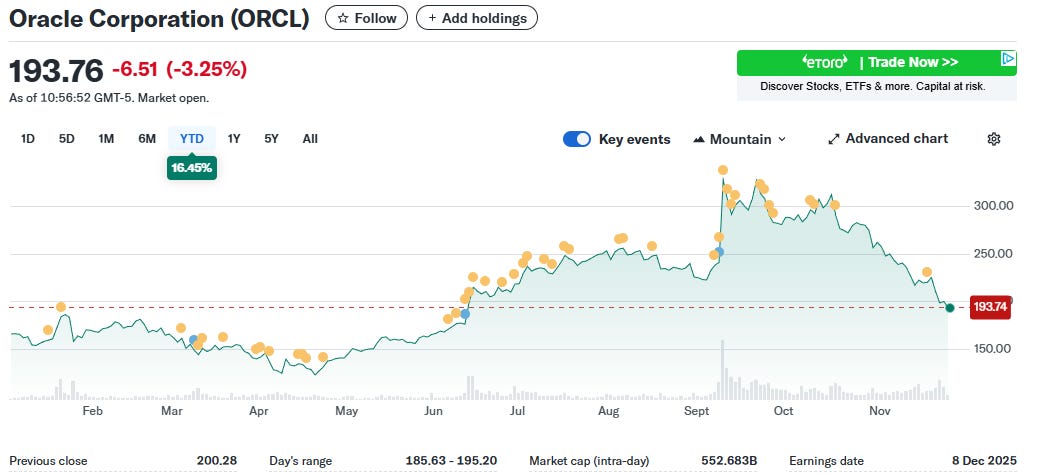
Task: Show the 5Y chart range
Action: [x=272, y=138]
